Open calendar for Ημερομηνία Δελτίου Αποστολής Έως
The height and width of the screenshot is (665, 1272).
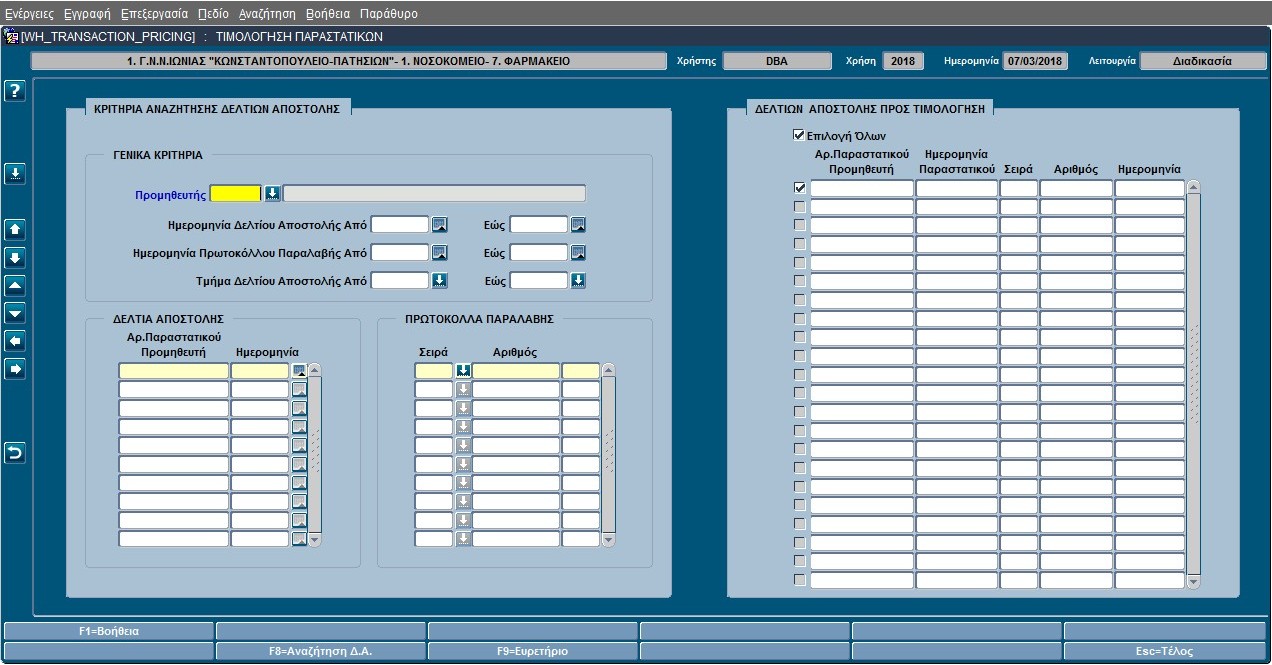point(578,225)
